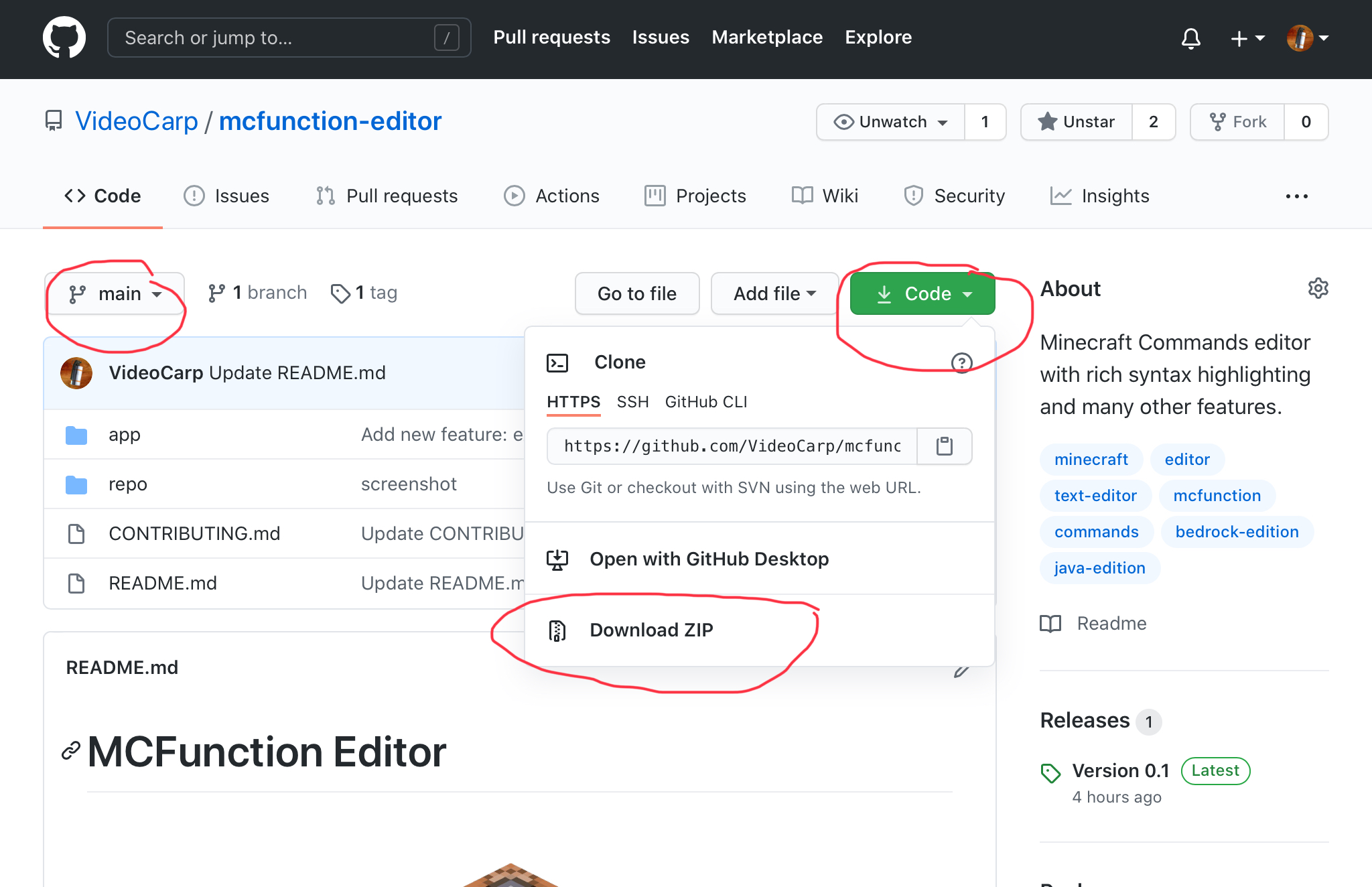The image size is (1372, 887).
Task: Copy the clone URL with the clipboard icon
Action: tap(944, 446)
